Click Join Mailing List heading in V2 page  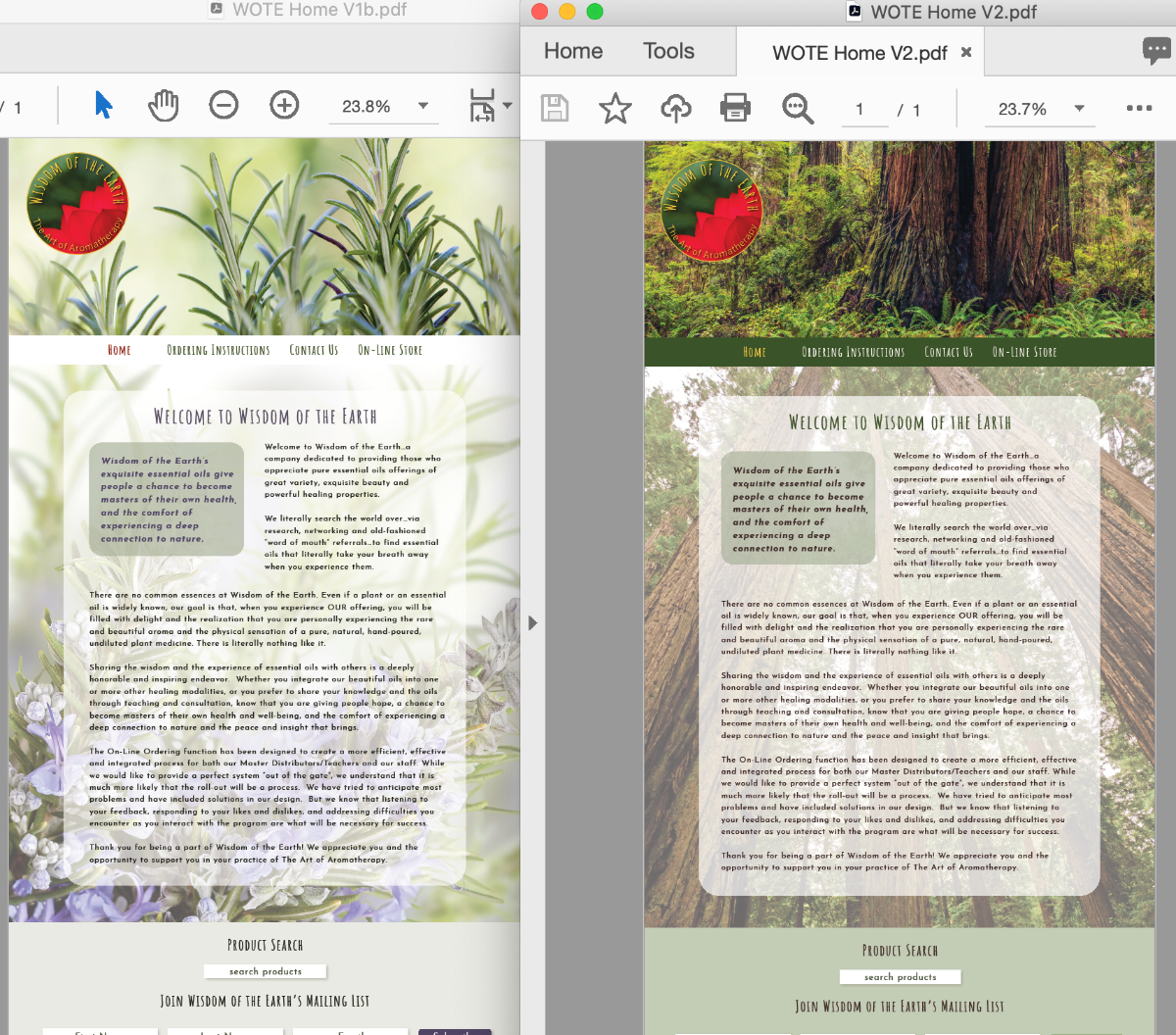[x=900, y=1007]
